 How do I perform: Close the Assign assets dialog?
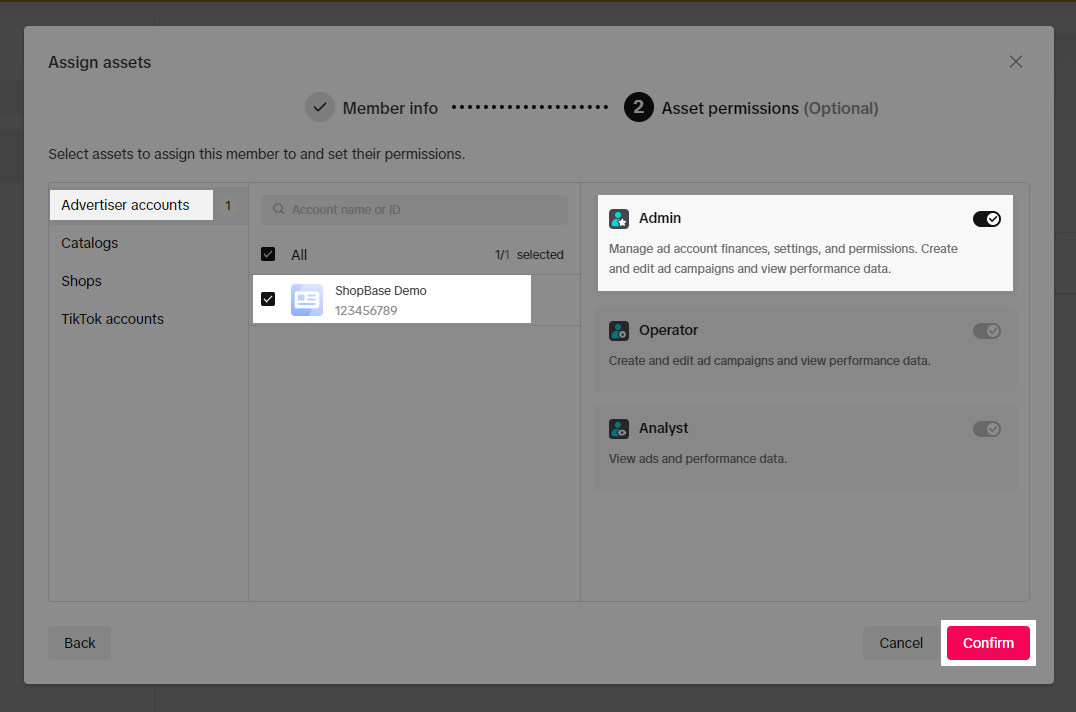point(1016,62)
